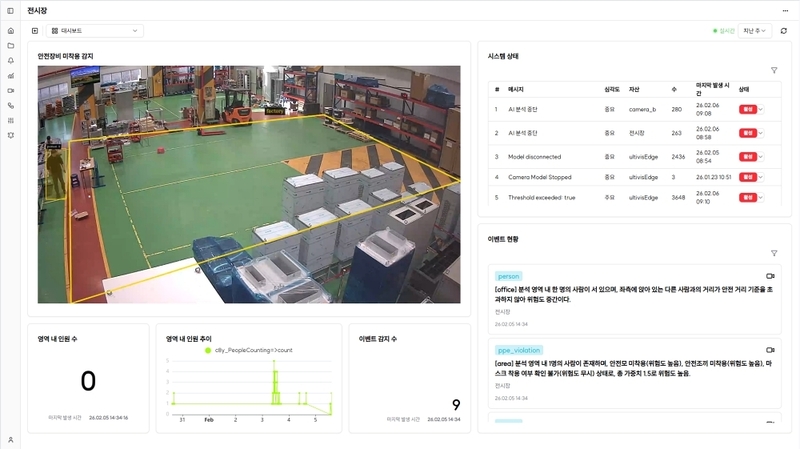The image size is (800, 449).
Task: Click the ppe_violation event tag
Action: coord(519,350)
